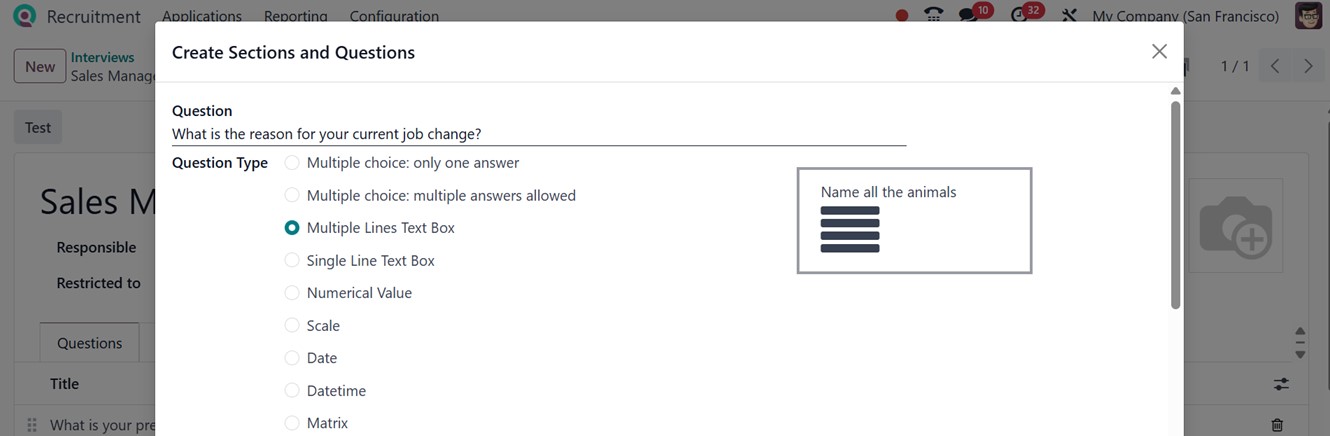The width and height of the screenshot is (1330, 436).
Task: Click the Test button
Action: 38,128
